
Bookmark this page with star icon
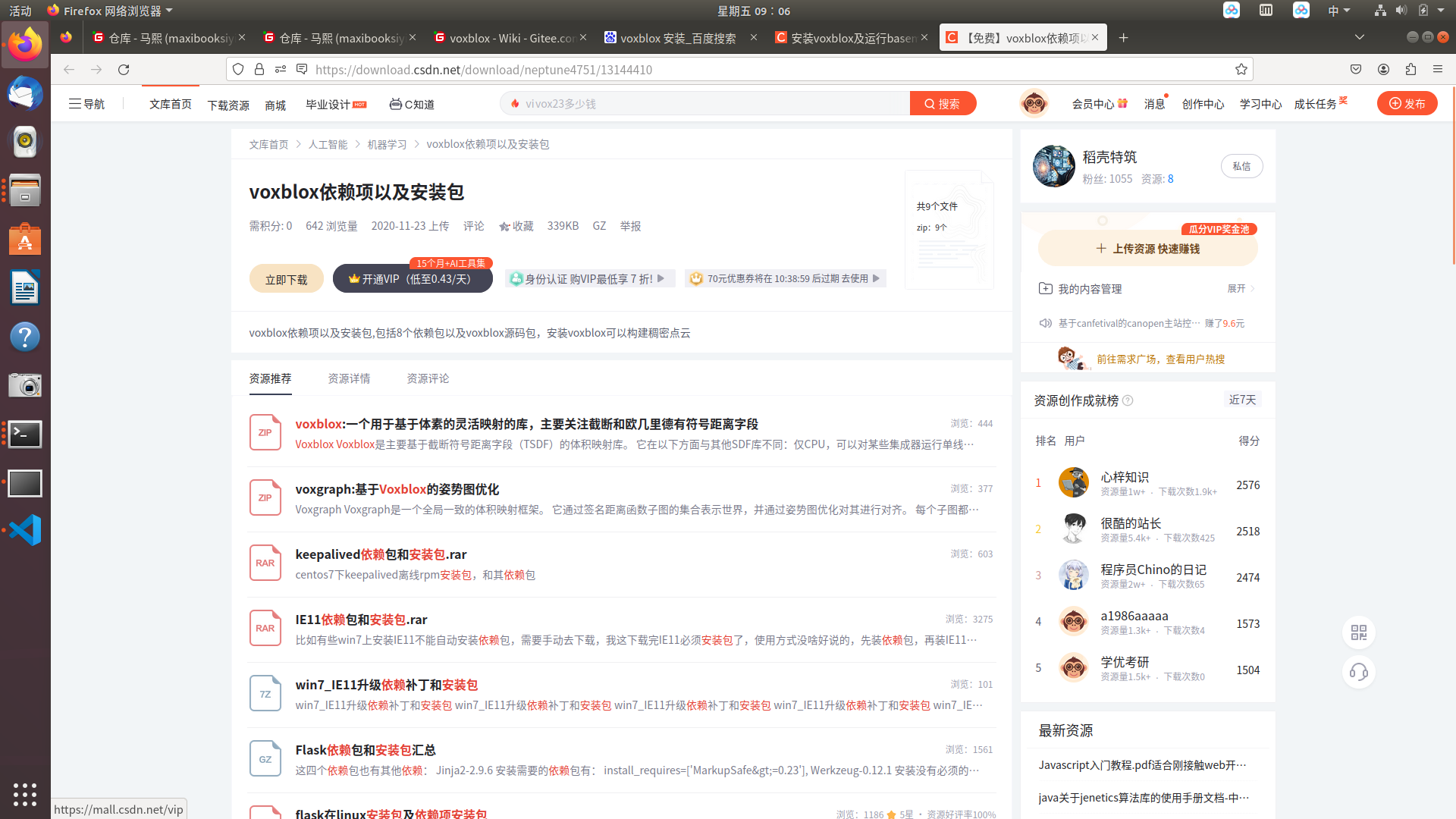(1241, 69)
